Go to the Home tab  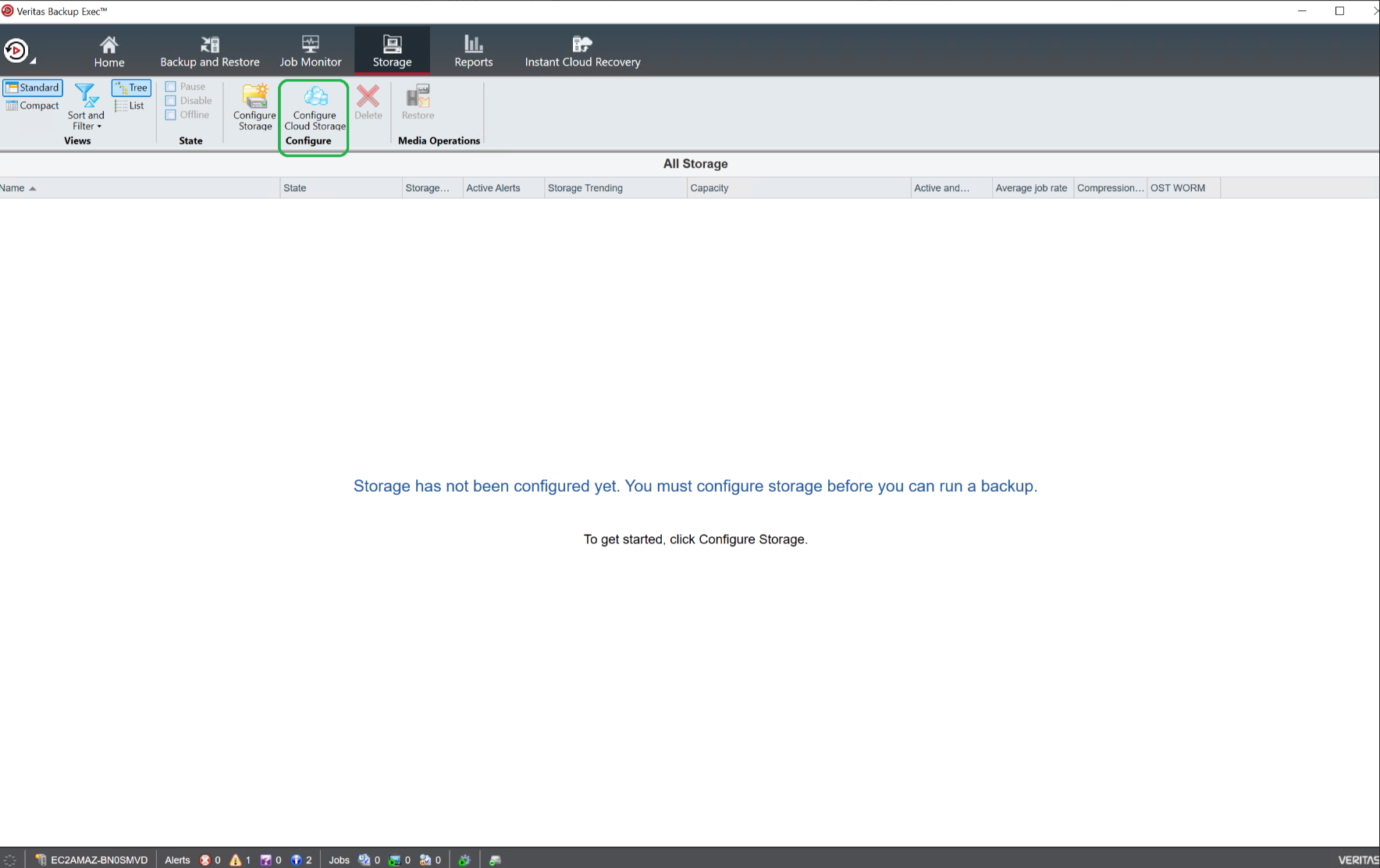(x=109, y=52)
